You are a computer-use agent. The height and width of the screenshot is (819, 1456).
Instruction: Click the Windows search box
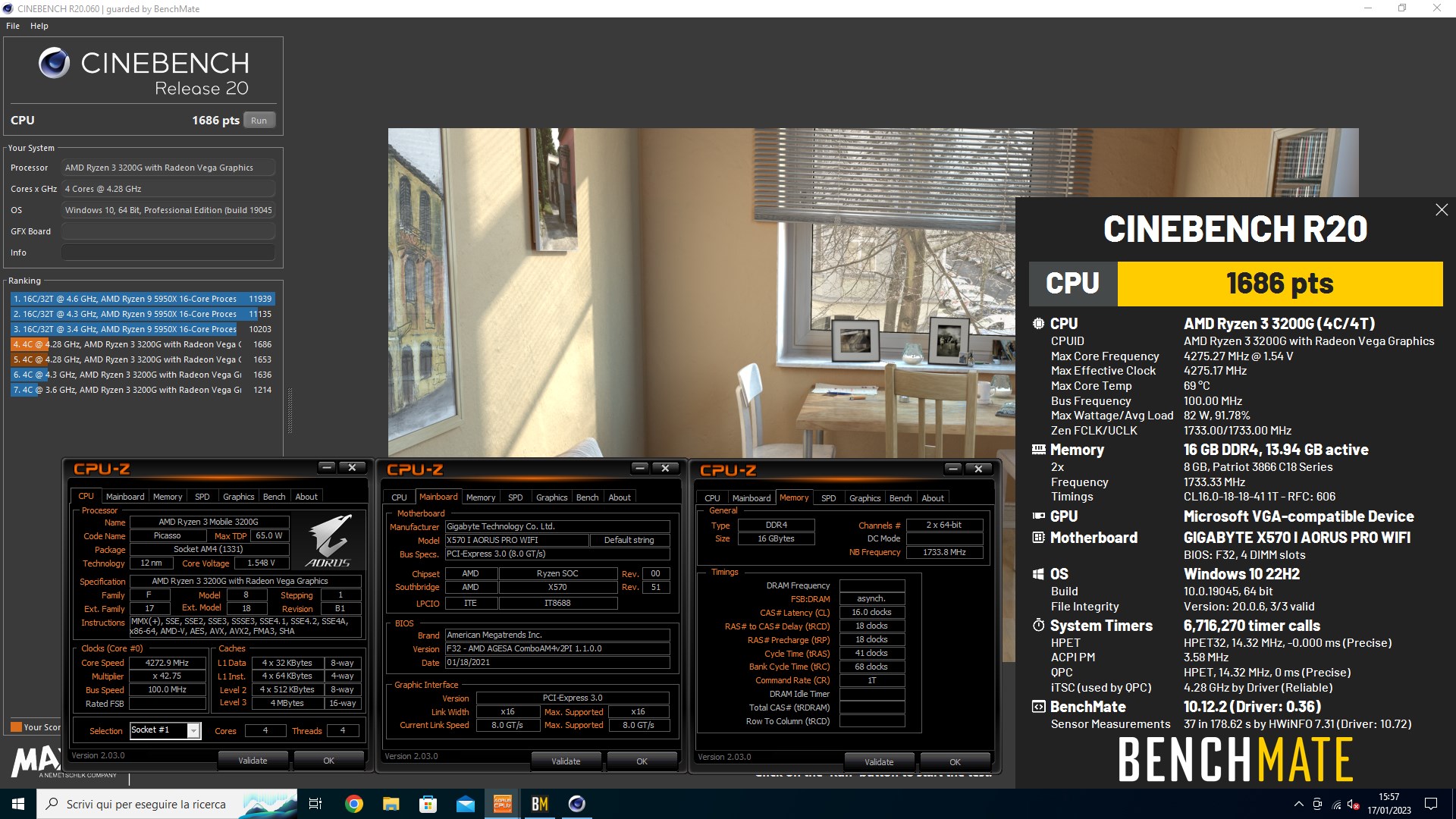point(167,804)
